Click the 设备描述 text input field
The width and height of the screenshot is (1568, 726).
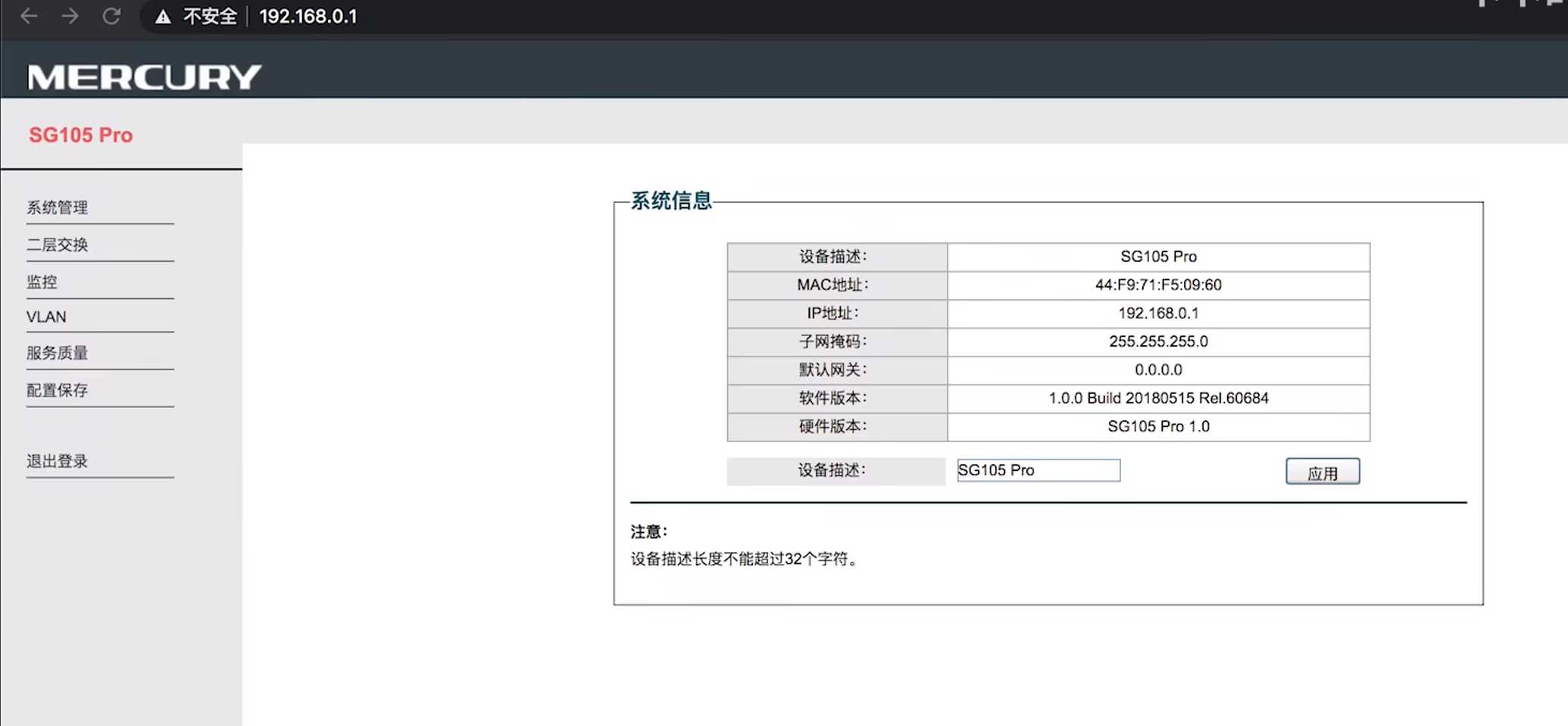1039,470
